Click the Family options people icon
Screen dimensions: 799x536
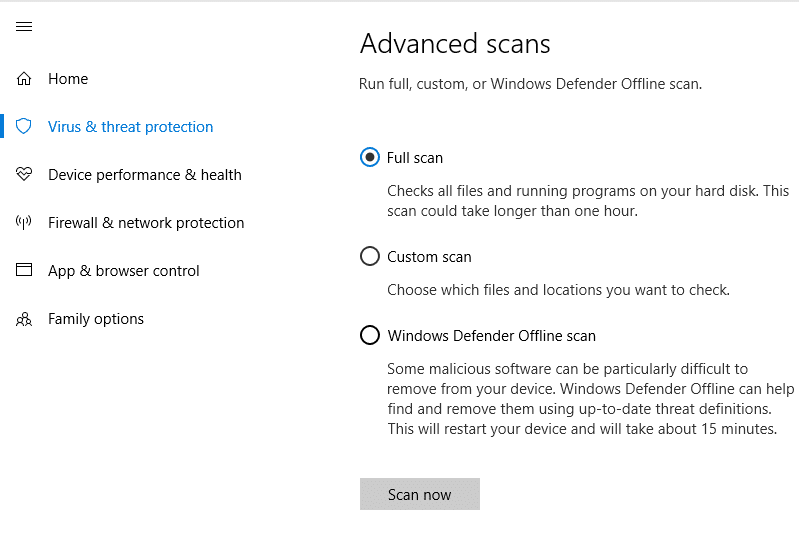pyautogui.click(x=24, y=319)
